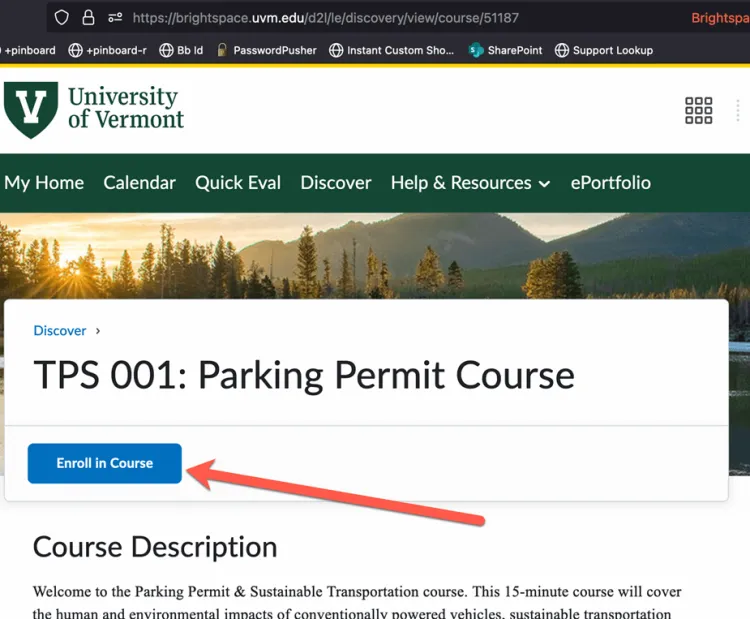Screen dimensions: 750x619
Task: Select Discover in the green navbar
Action: coord(336,183)
